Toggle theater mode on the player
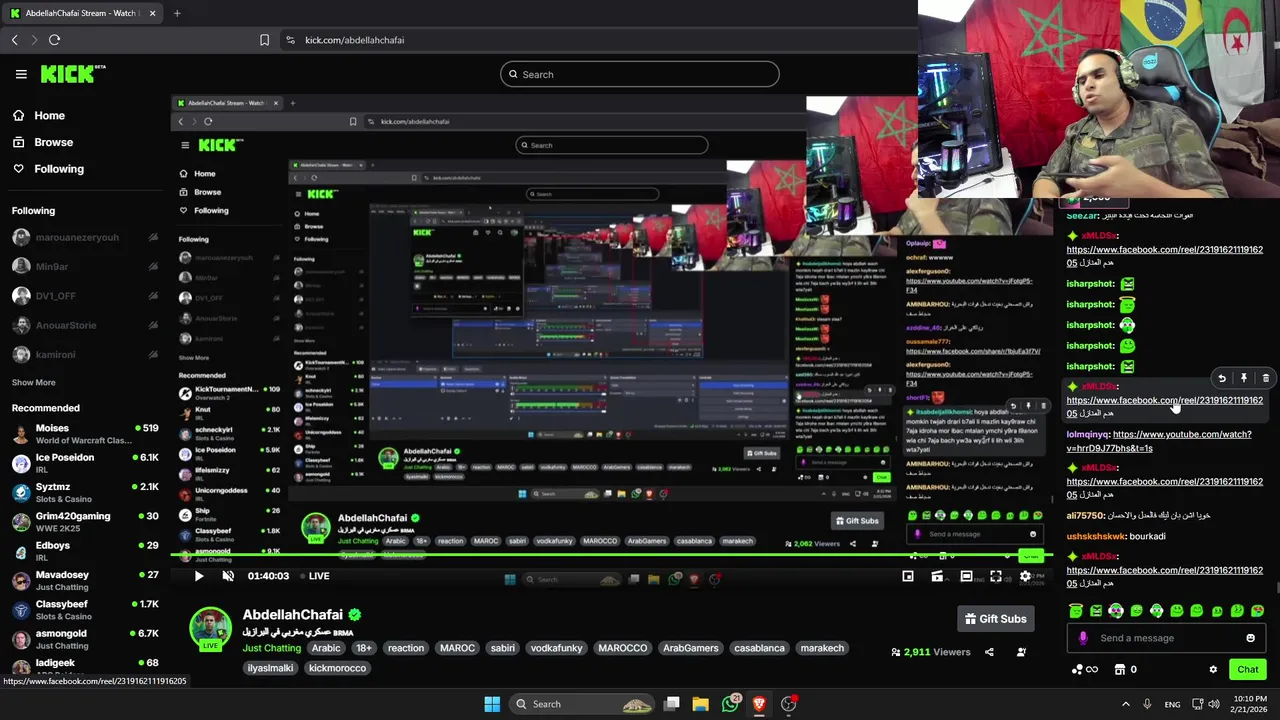This screenshot has width=1280, height=720. 966,576
